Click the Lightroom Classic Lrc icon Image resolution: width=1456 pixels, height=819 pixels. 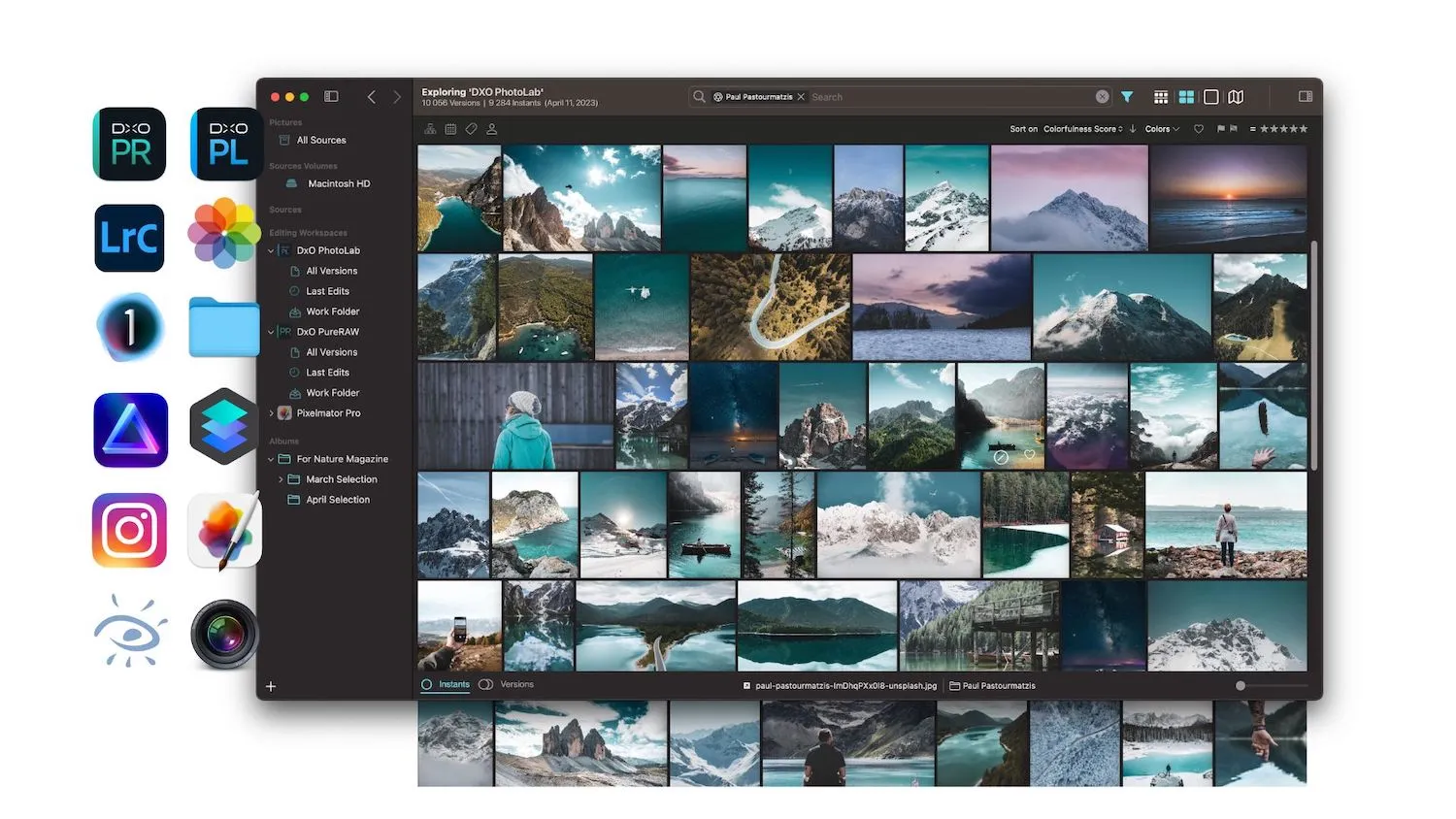pos(130,238)
